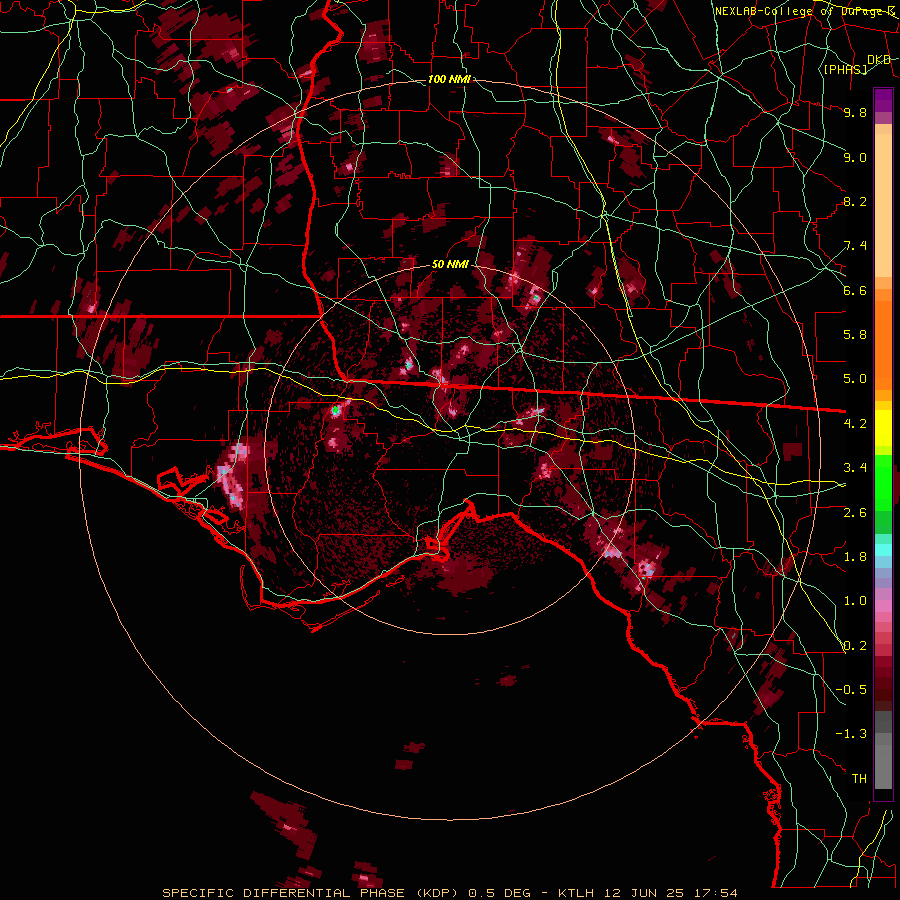900x900 pixels.
Task: Pick the pale peach segment of color bar
Action: (x=883, y=205)
